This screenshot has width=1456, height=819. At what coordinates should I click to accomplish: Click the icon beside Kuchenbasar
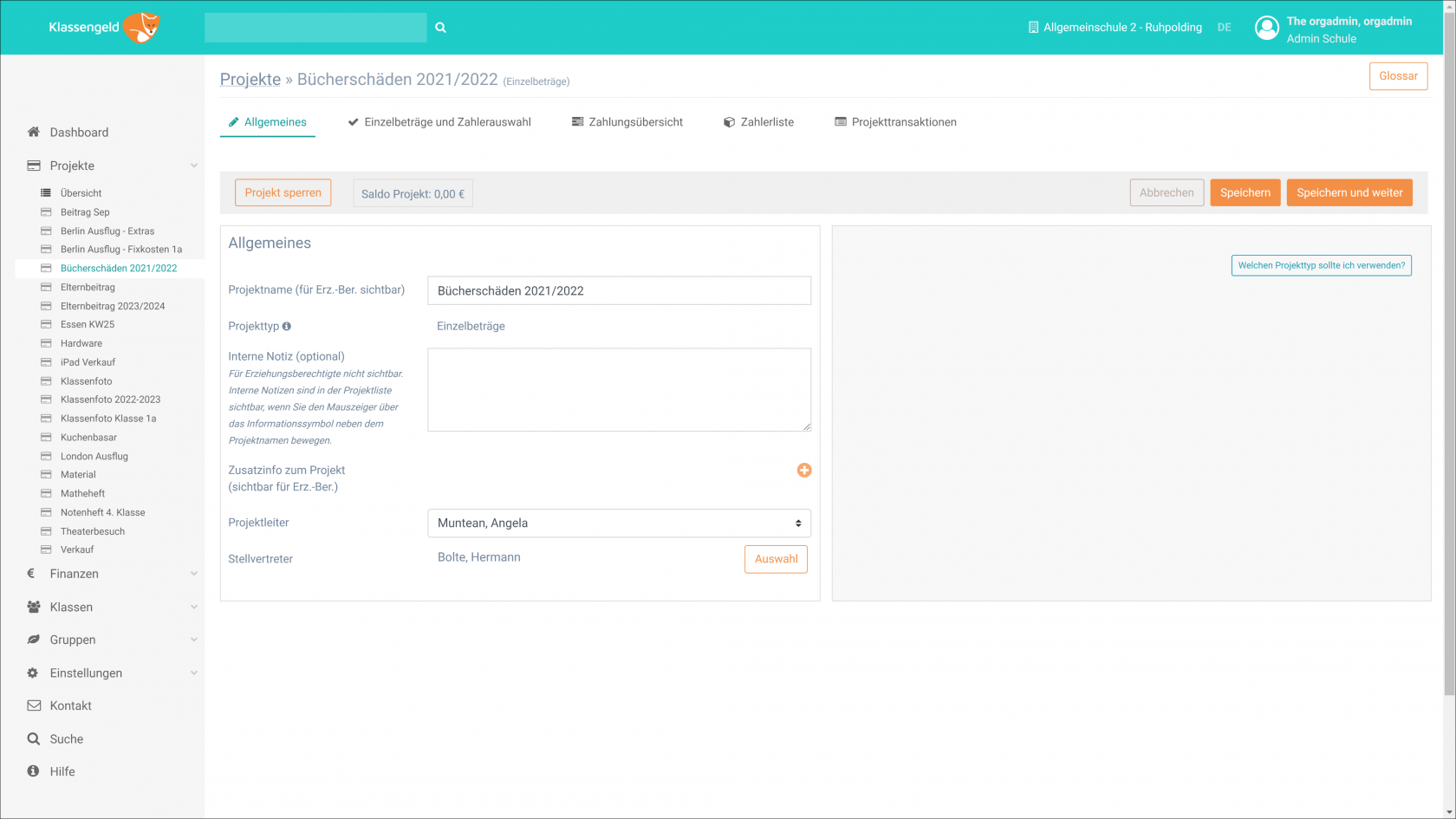click(46, 438)
